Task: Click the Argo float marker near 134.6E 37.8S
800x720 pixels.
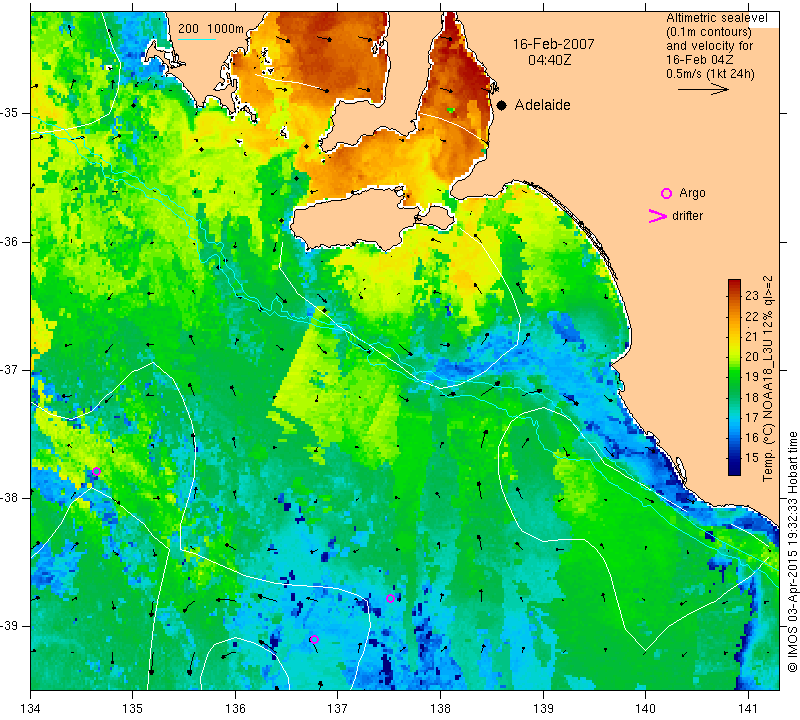Action: click(x=96, y=471)
